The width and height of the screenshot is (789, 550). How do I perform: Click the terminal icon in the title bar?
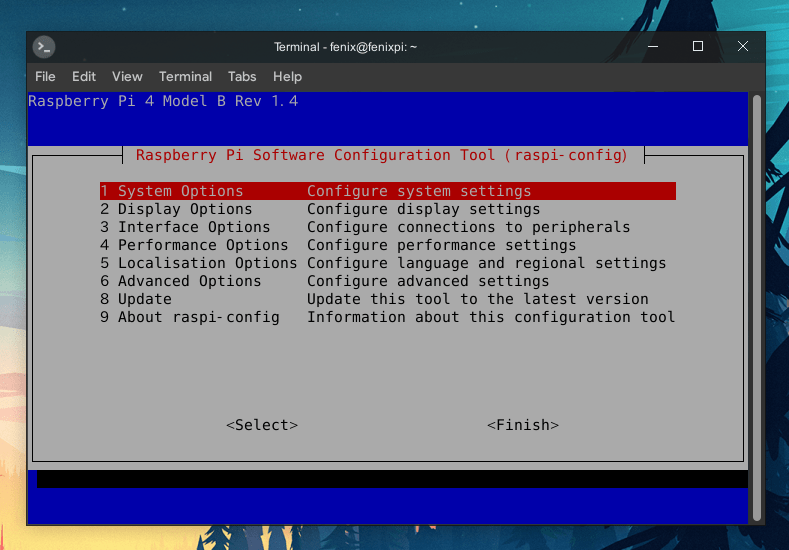pos(44,47)
